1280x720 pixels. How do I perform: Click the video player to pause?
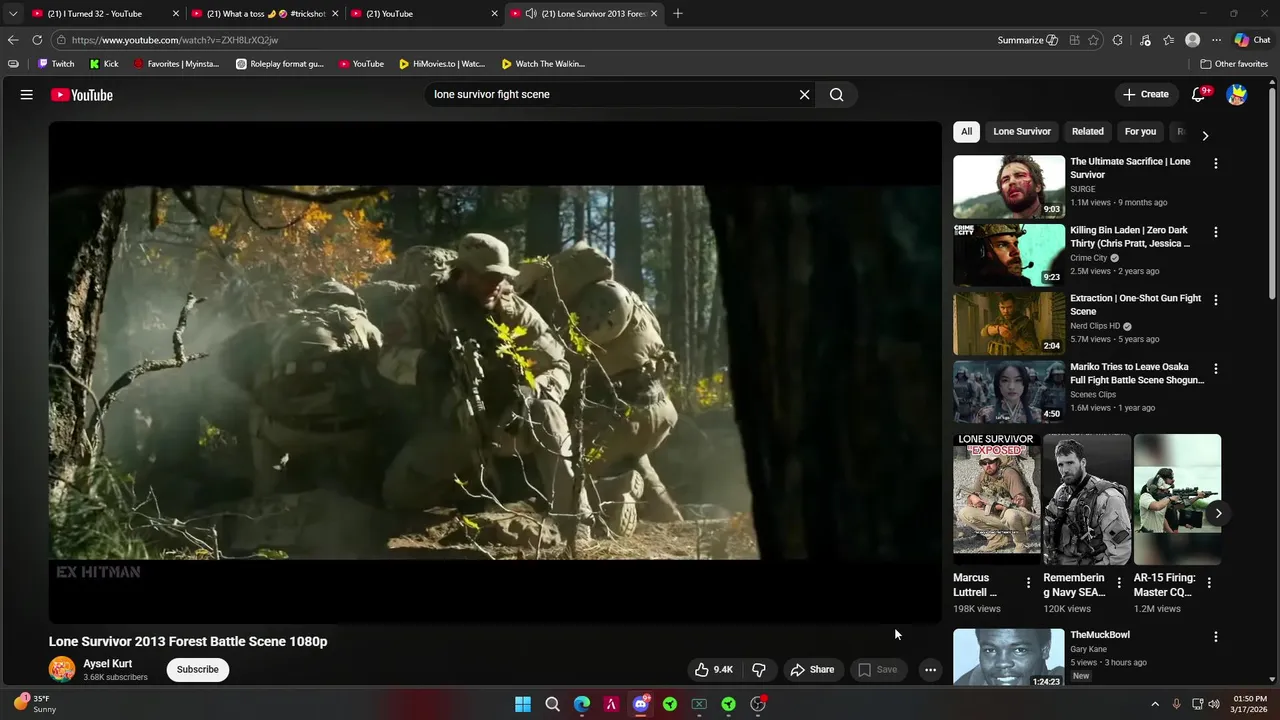[x=495, y=372]
